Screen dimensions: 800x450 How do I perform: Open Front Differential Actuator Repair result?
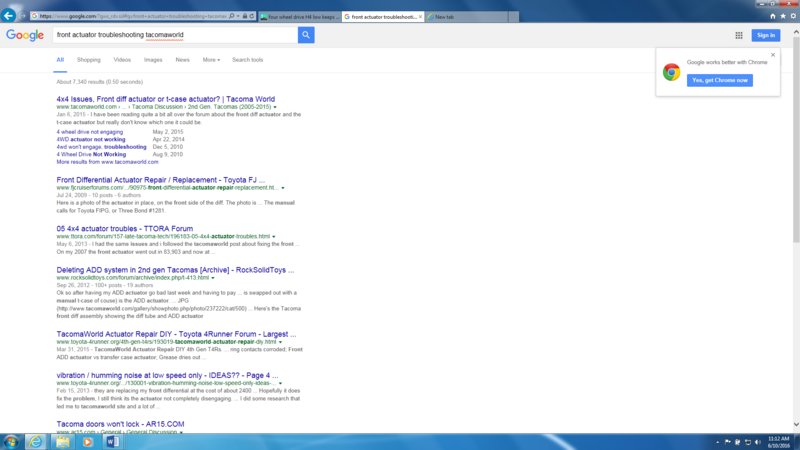161,180
